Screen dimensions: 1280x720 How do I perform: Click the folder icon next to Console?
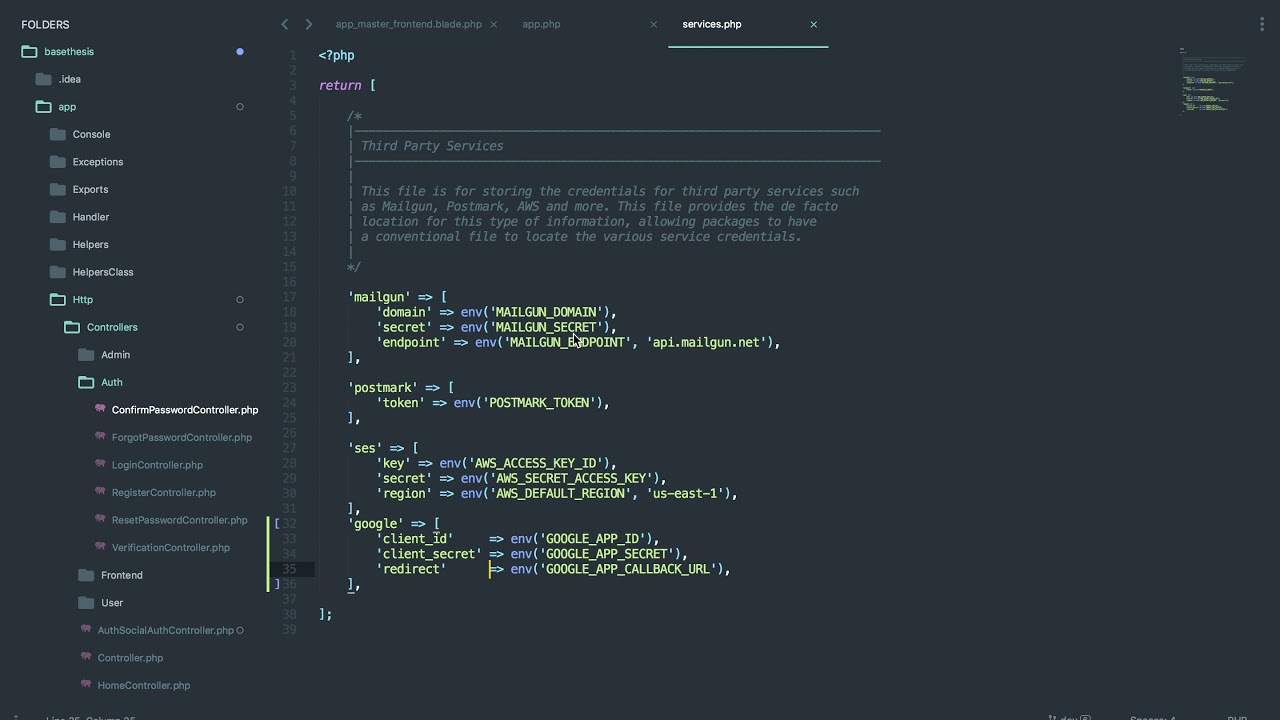(57, 134)
